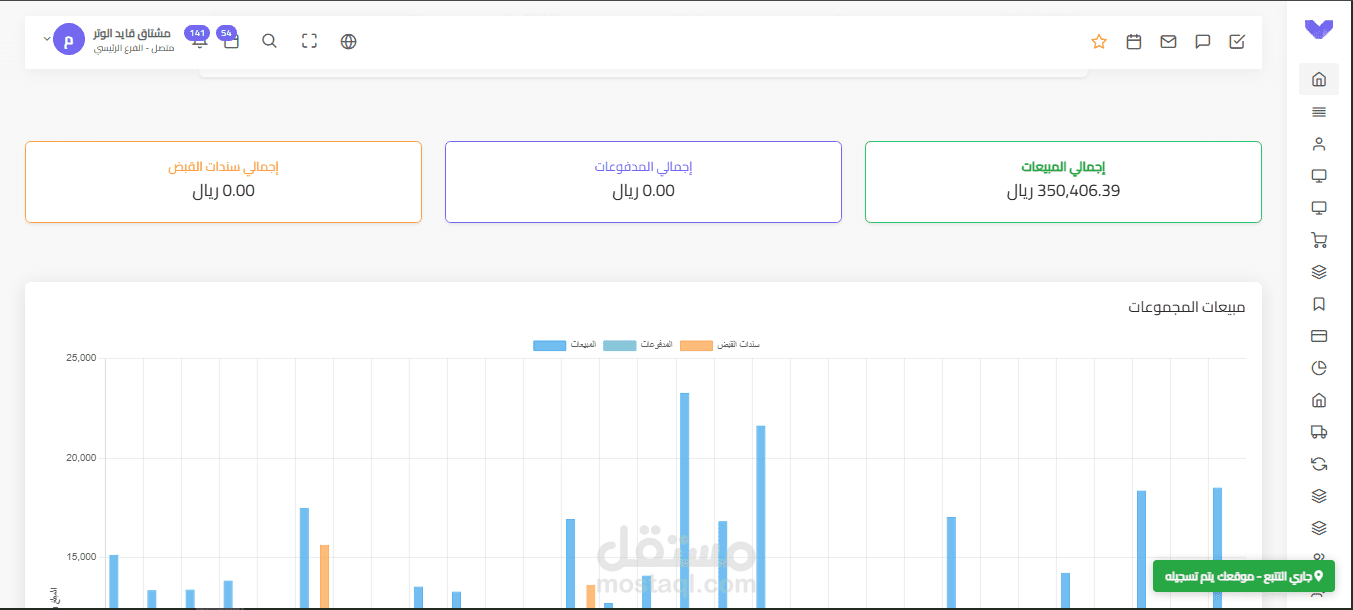Click the user name مشتاق قايد الوتر
This screenshot has width=1353, height=610.
(x=132, y=33)
